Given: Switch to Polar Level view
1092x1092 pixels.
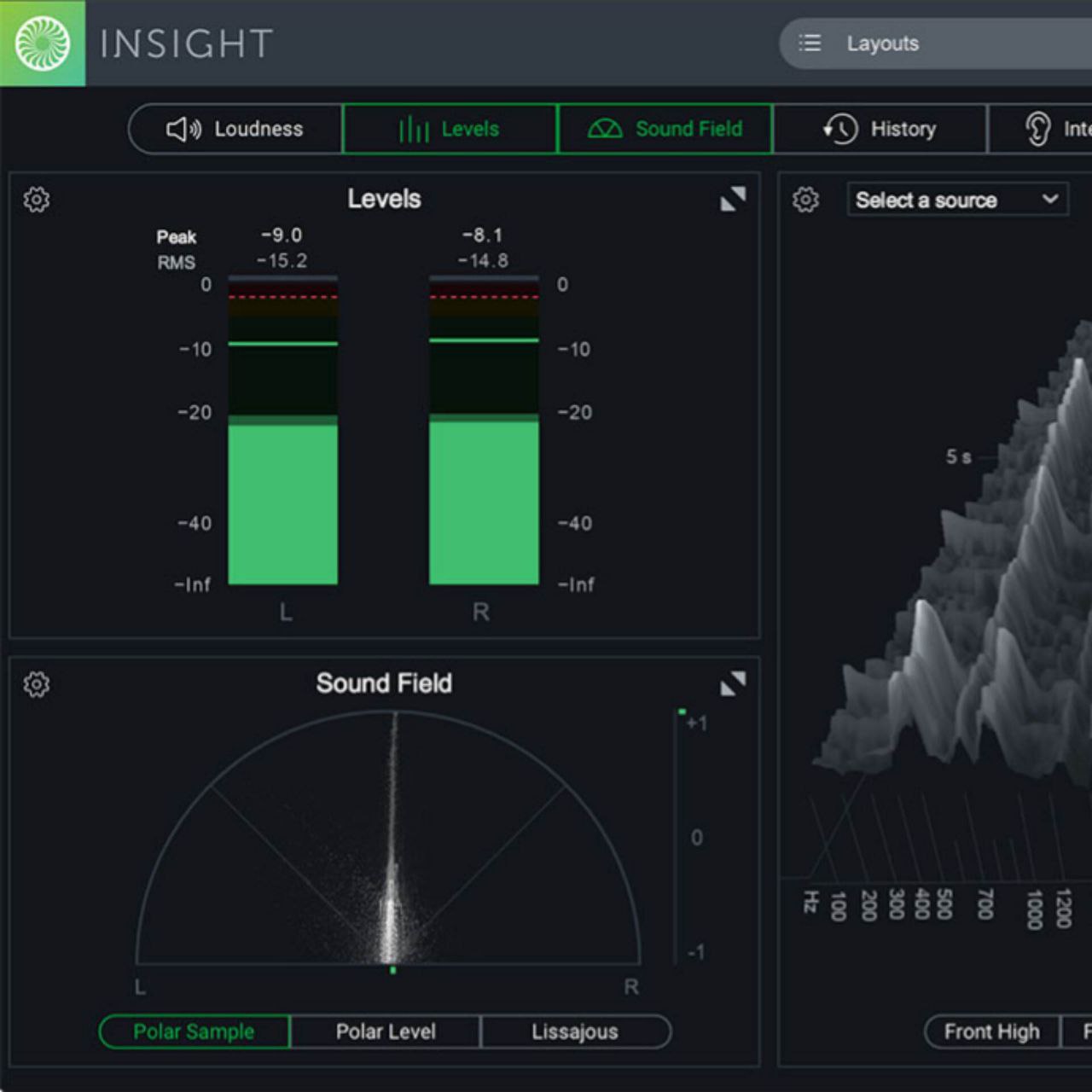Looking at the screenshot, I should [386, 1031].
